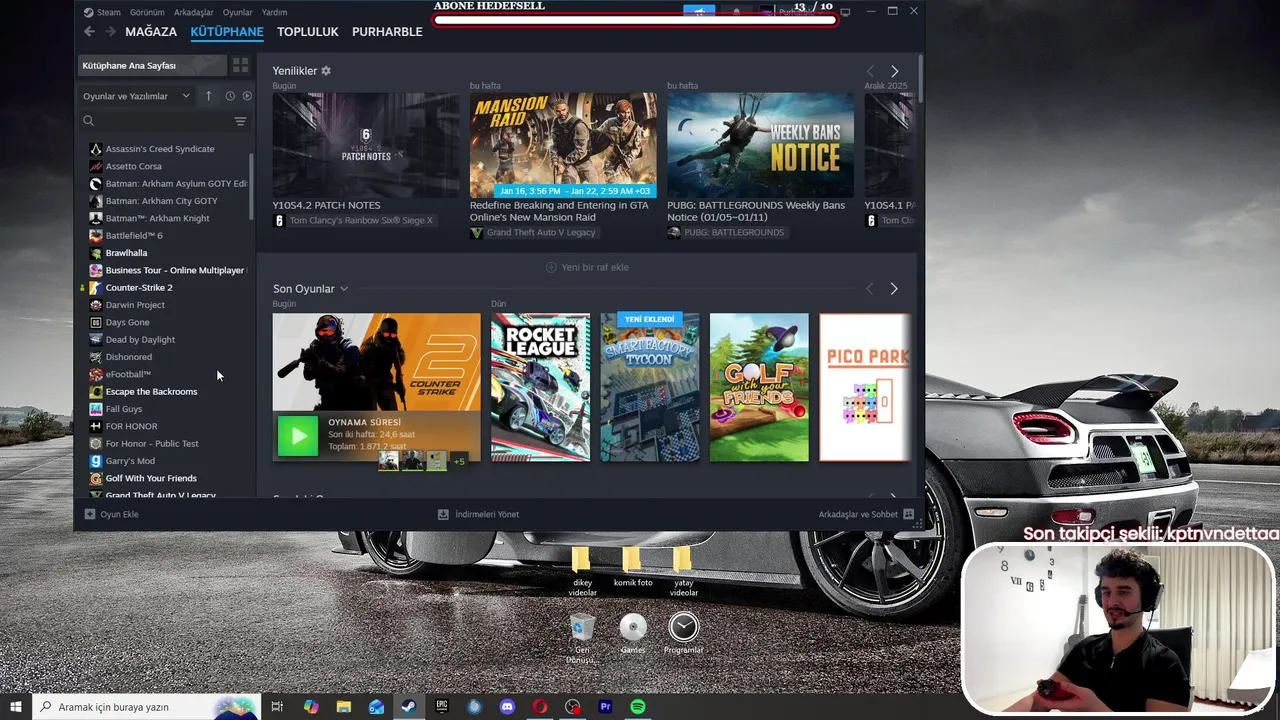Toggle the sort direction up arrow
Viewport: 1280px width, 720px height.
208,96
